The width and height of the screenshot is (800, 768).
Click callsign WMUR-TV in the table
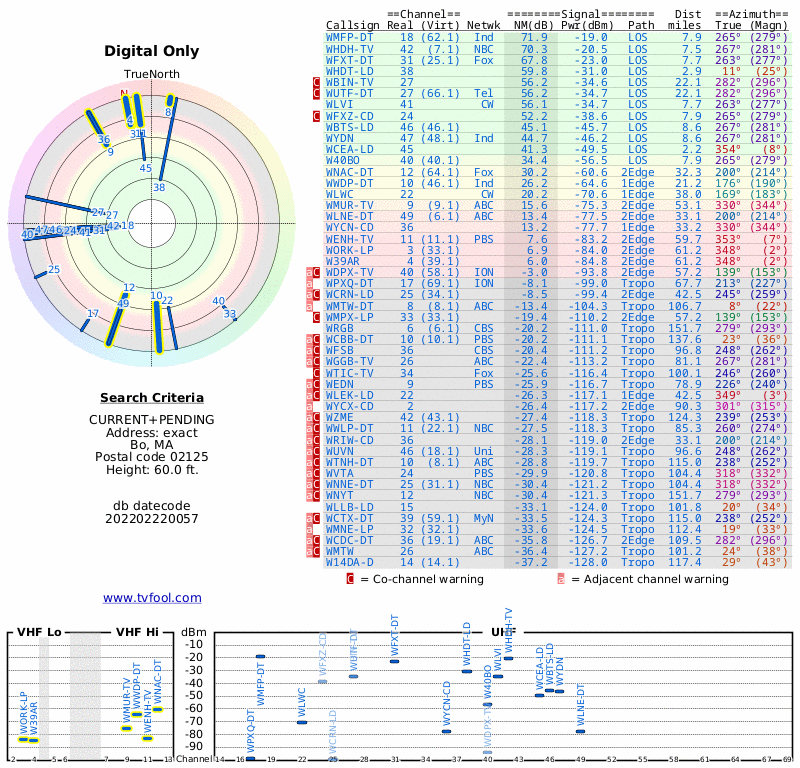pyautogui.click(x=349, y=205)
